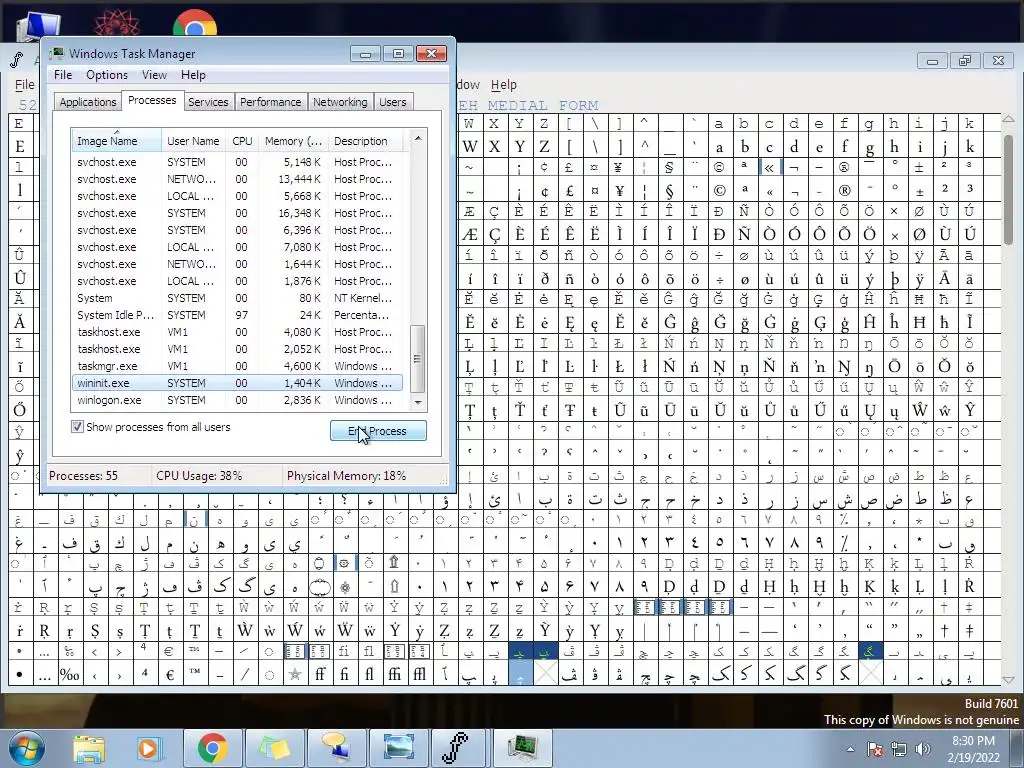Sort processes by Image Name column
The width and height of the screenshot is (1024, 768).
(x=116, y=140)
